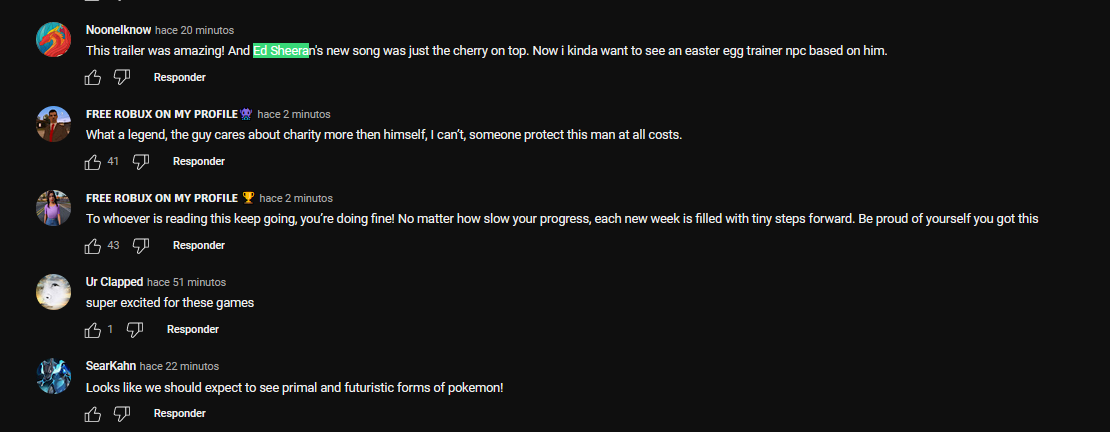Like SearKahn's comment about pokemon forms
Screen dimensions: 1110x432
pos(93,414)
